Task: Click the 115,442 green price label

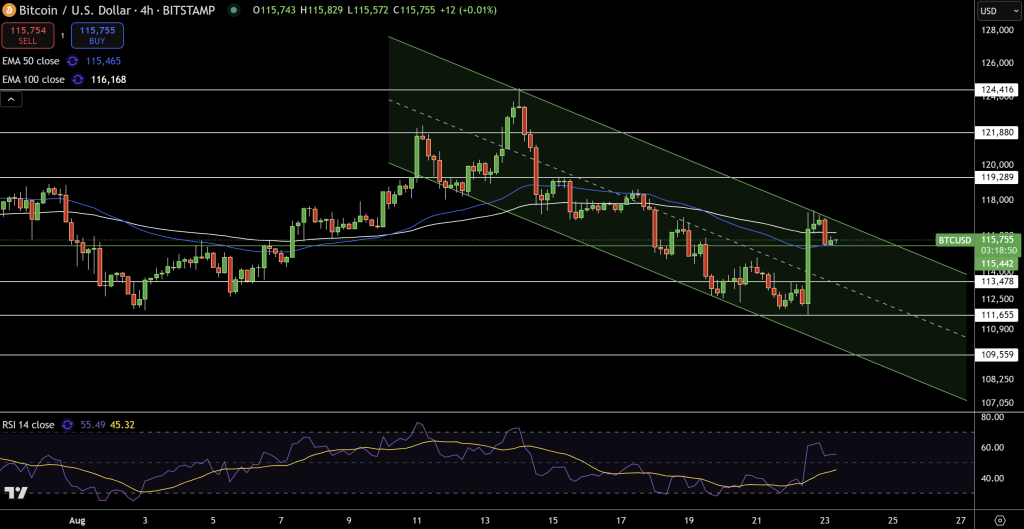Action: (997, 263)
